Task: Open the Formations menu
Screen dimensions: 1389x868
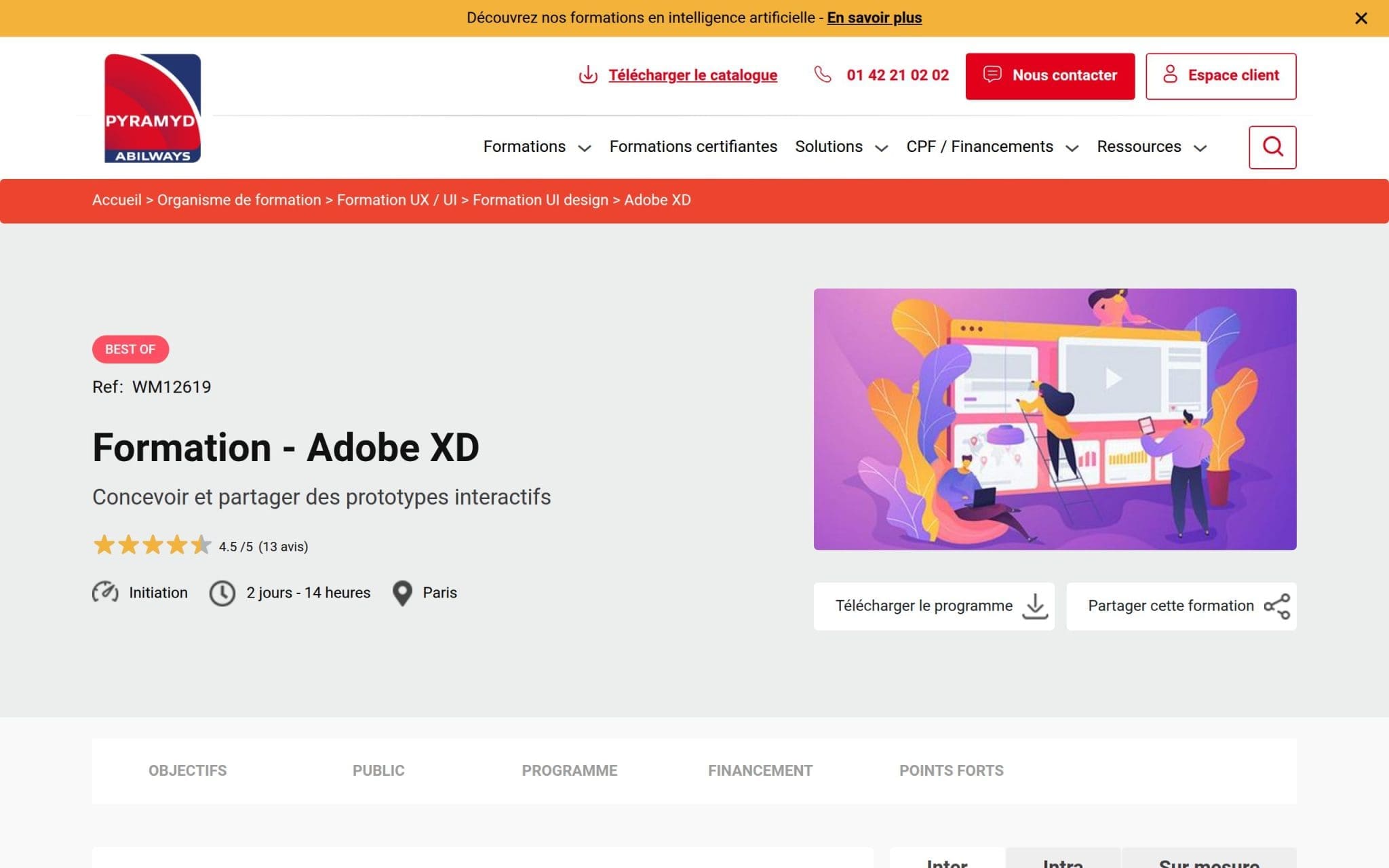Action: click(524, 146)
